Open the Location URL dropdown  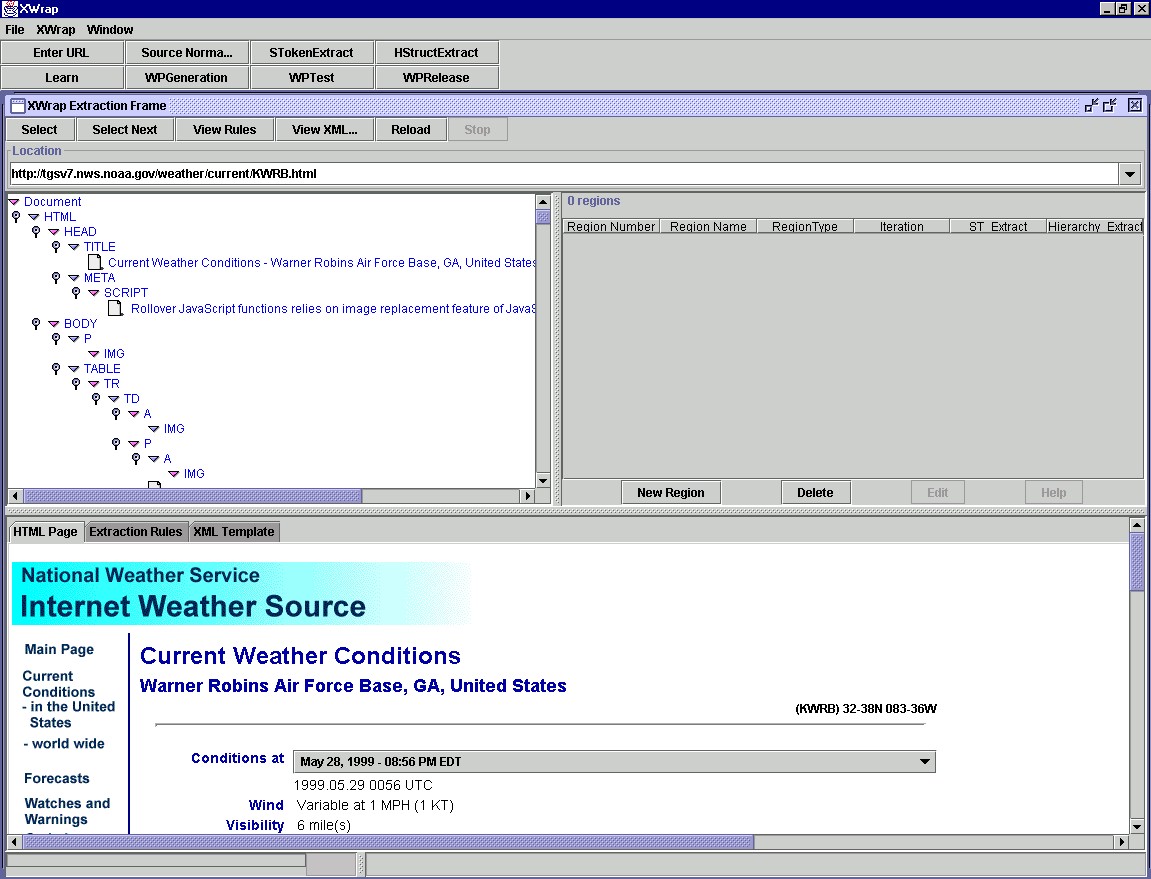point(1130,174)
